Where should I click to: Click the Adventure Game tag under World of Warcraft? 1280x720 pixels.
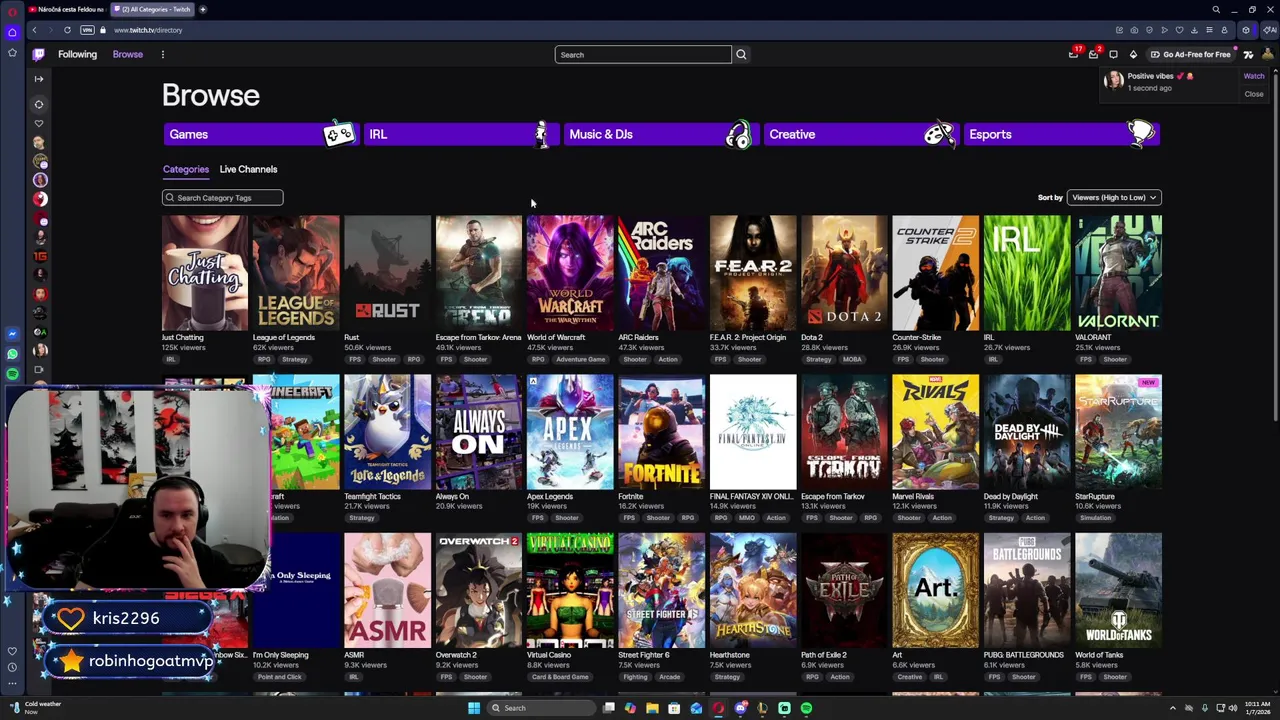coord(581,359)
